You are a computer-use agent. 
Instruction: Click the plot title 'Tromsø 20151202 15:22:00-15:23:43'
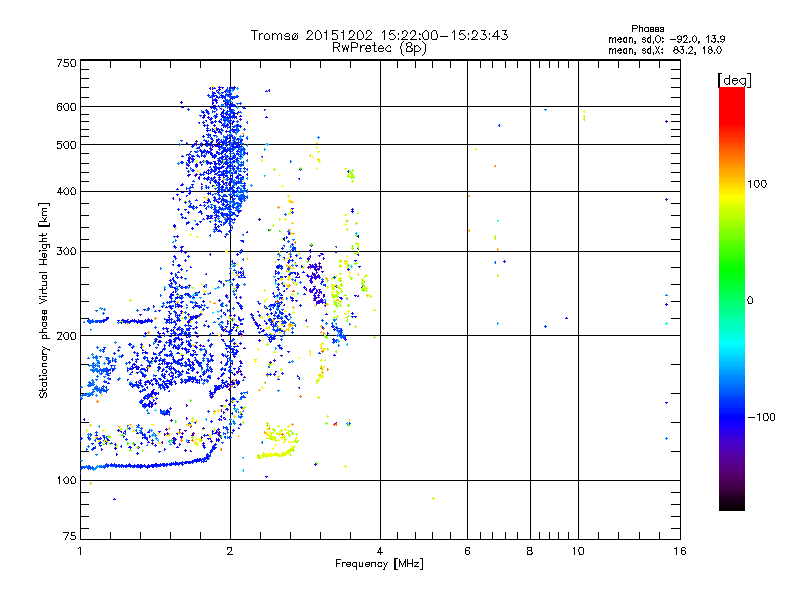pos(379,35)
